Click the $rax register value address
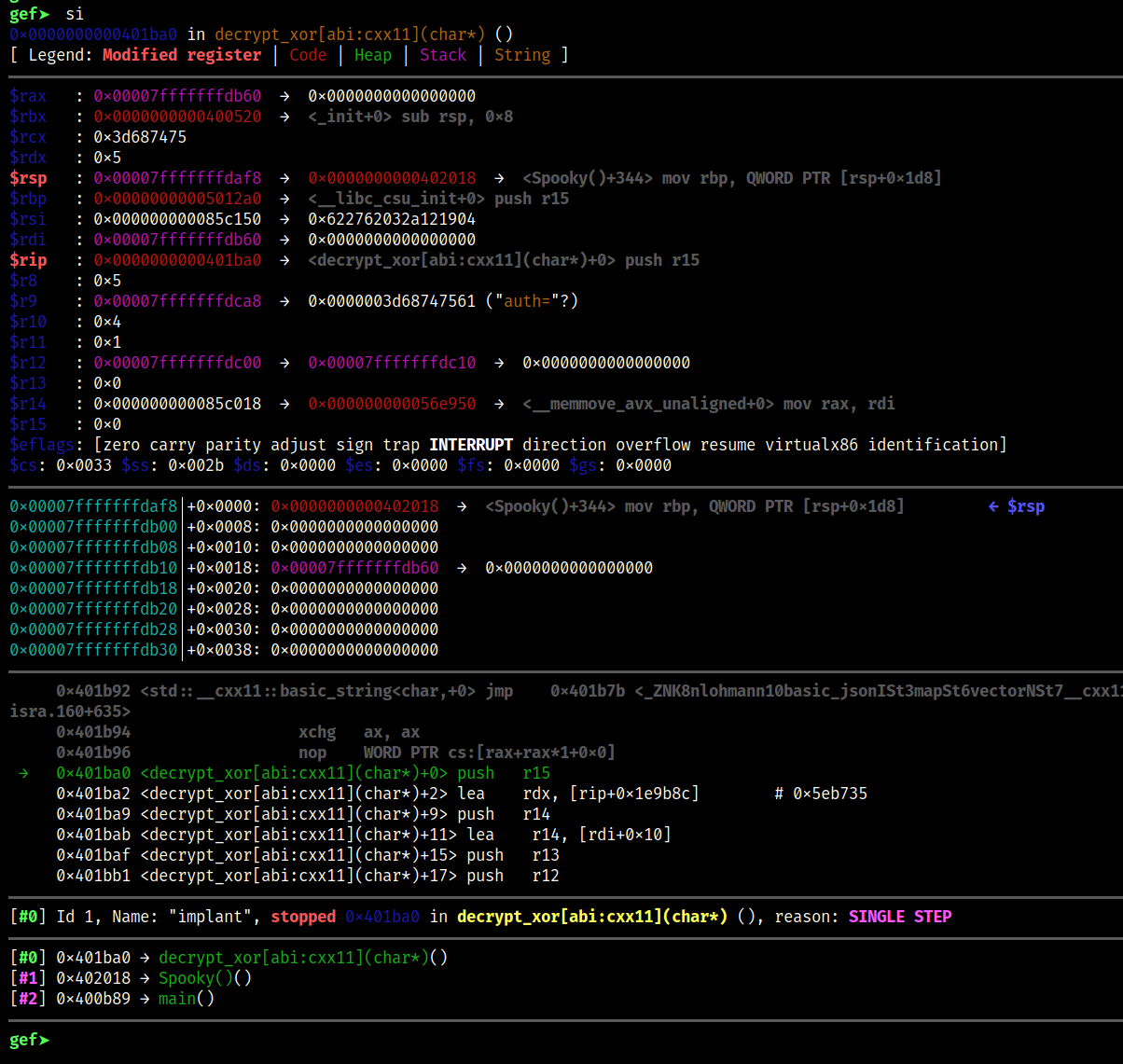The image size is (1123, 1064). point(177,96)
